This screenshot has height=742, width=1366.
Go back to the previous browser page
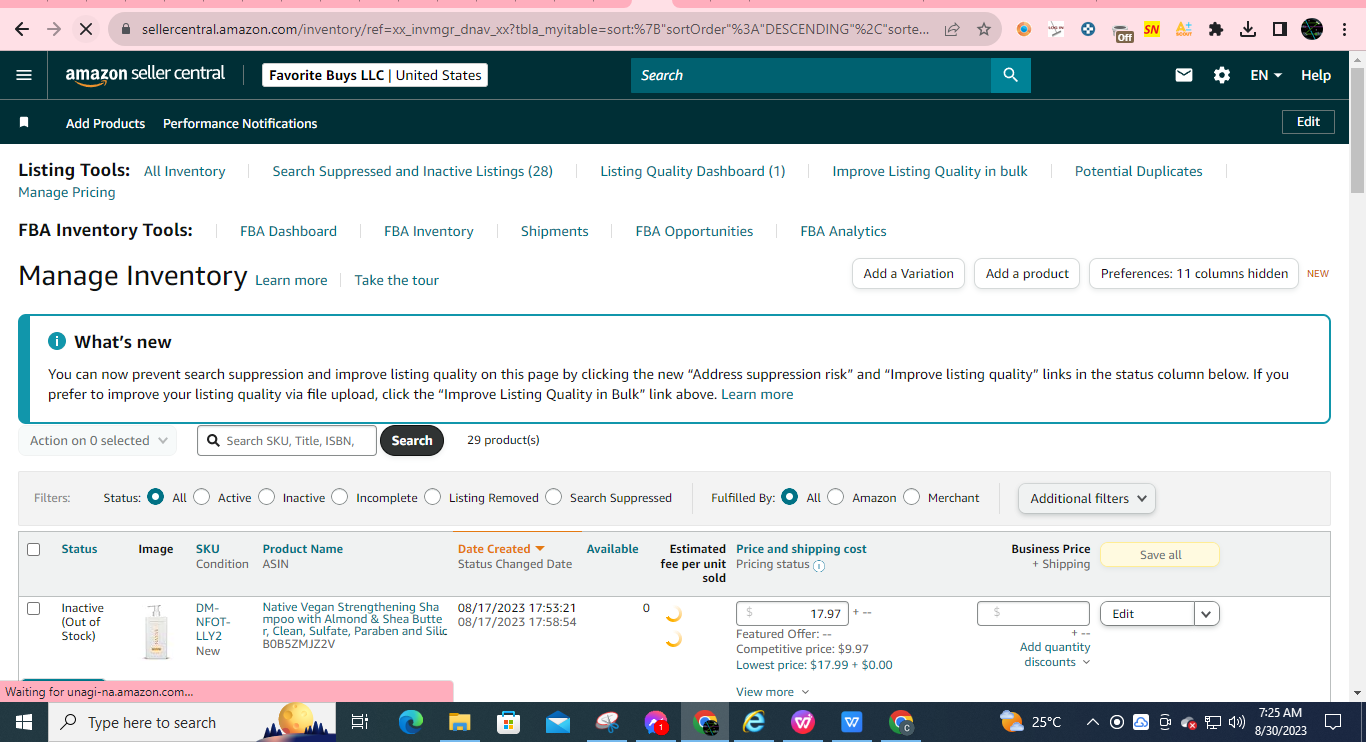[22, 29]
